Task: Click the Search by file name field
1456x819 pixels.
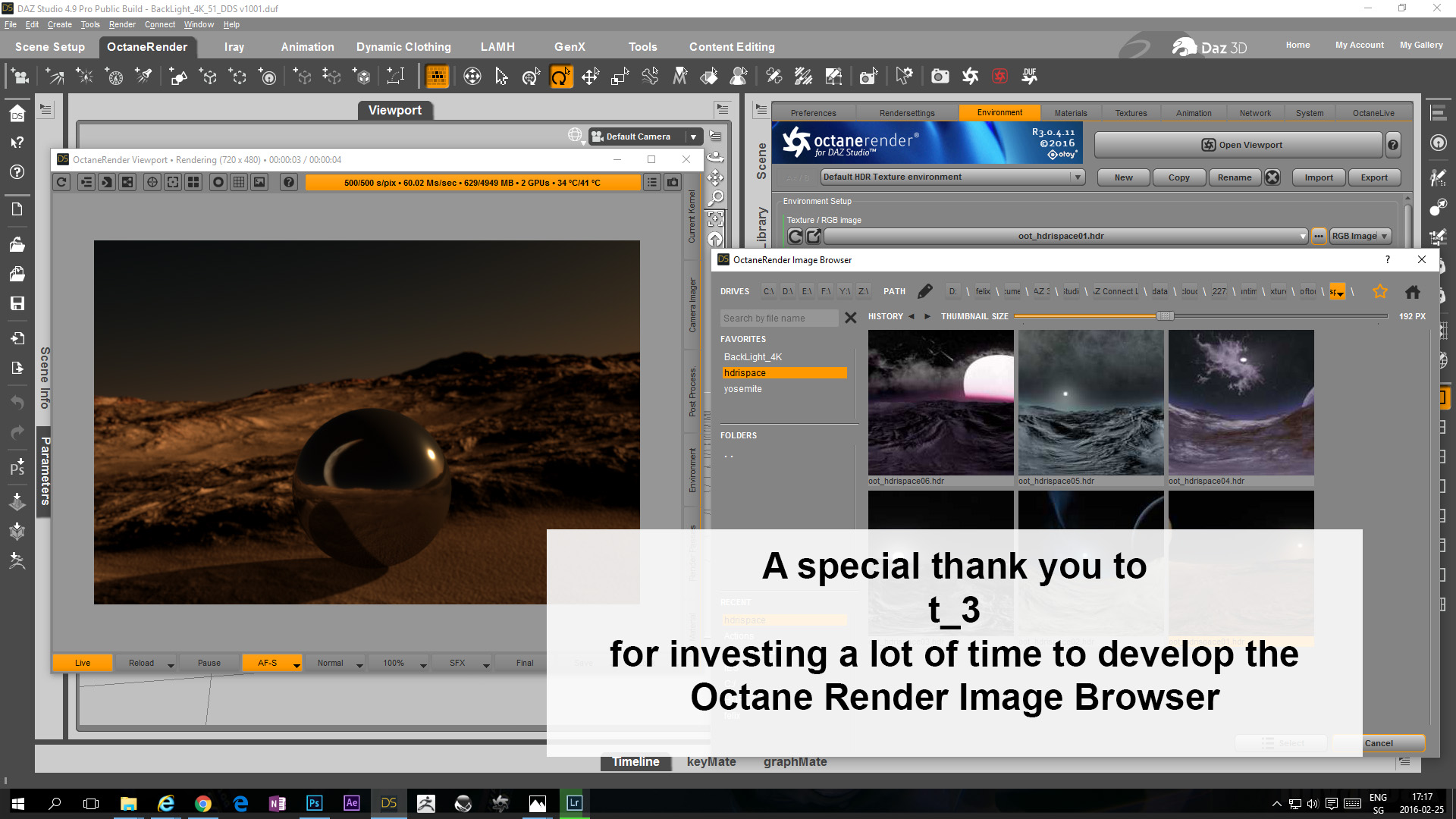Action: [x=780, y=318]
